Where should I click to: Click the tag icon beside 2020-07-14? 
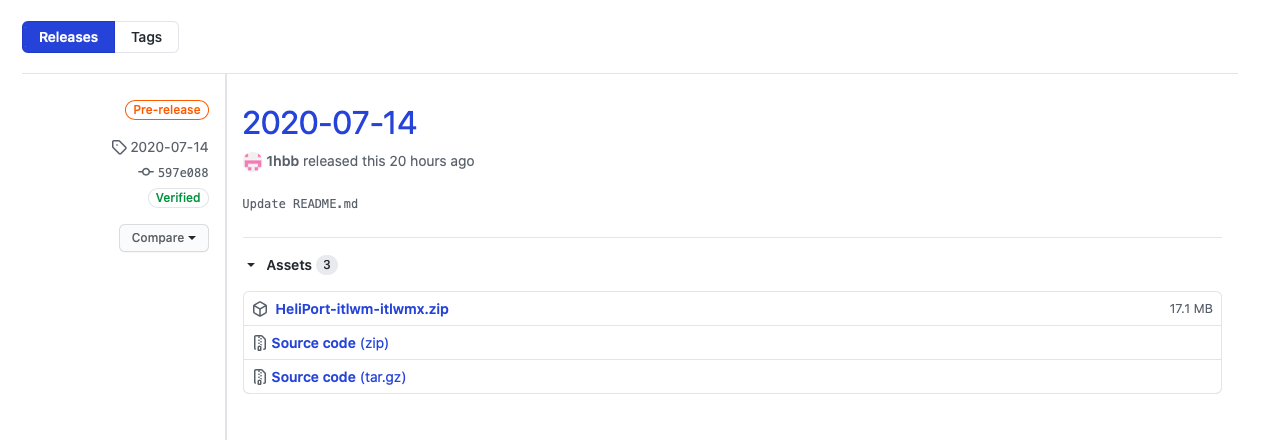click(119, 147)
